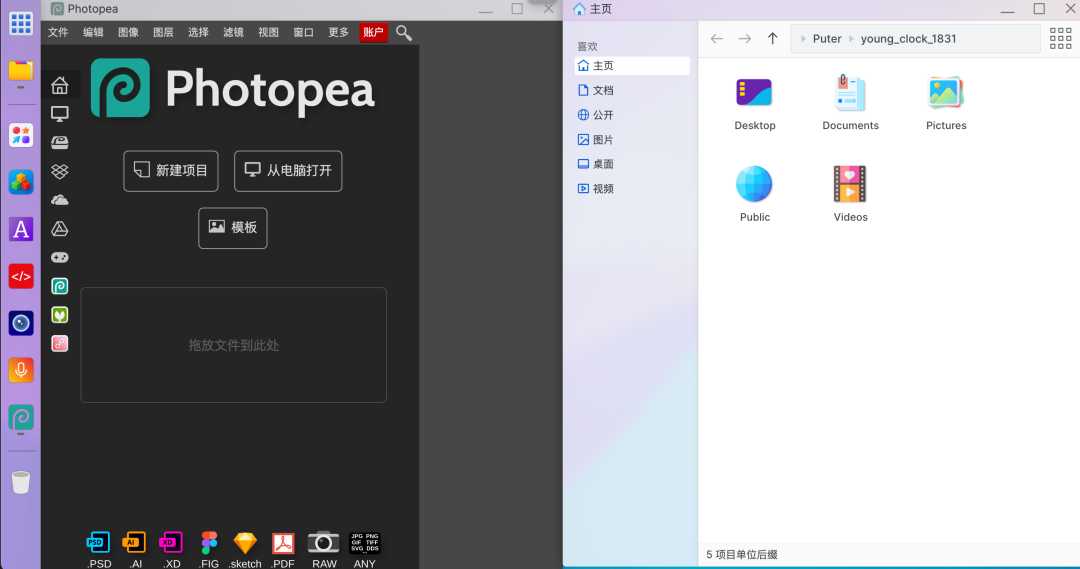Viewport: 1080px width, 569px height.
Task: Click the 新建项目 button
Action: [x=171, y=171]
